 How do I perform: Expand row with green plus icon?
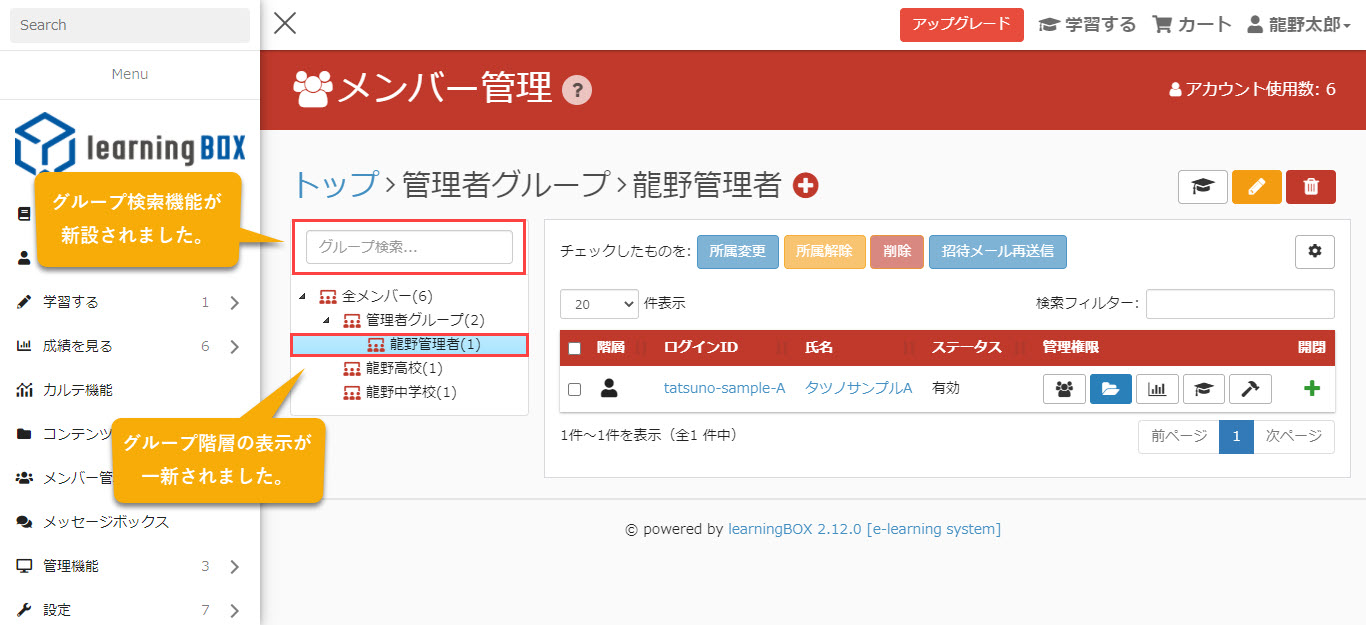pos(1311,389)
